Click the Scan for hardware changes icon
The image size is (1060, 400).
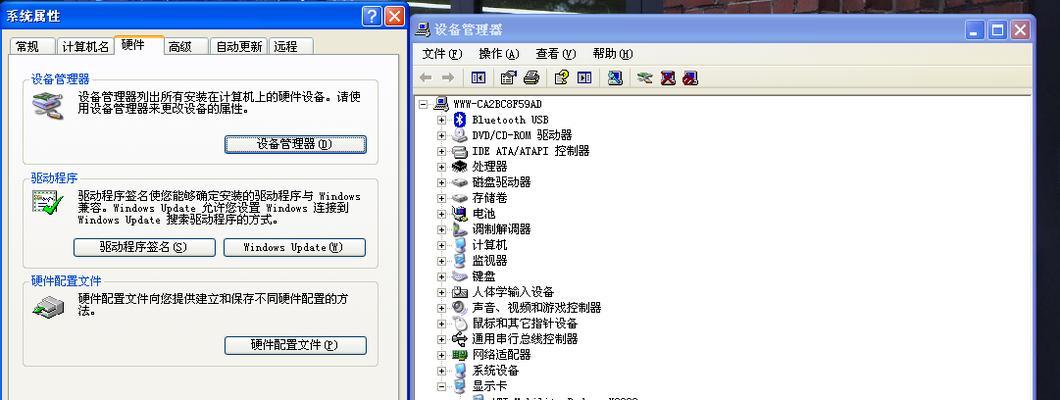tap(615, 78)
